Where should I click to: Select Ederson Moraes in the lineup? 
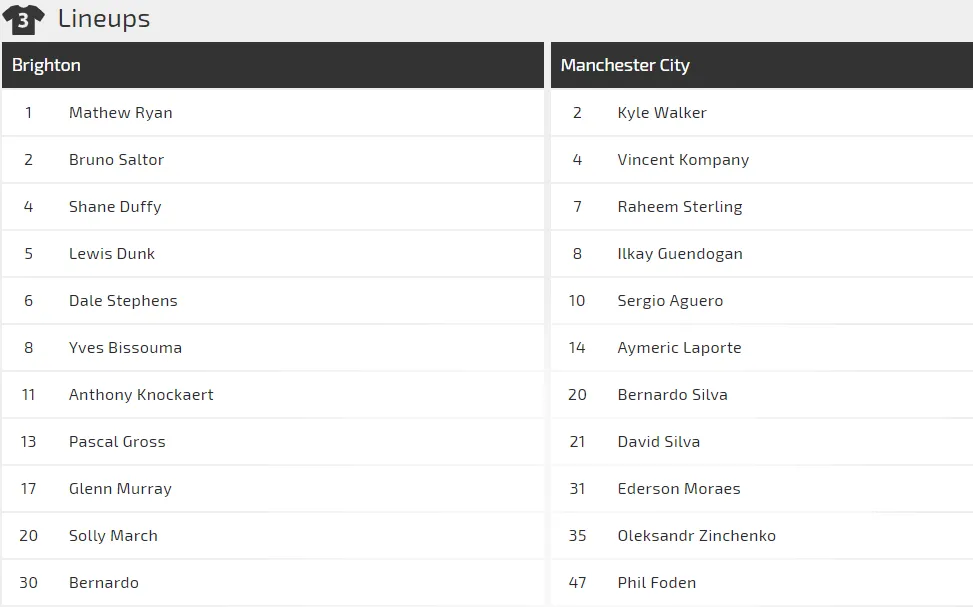679,489
